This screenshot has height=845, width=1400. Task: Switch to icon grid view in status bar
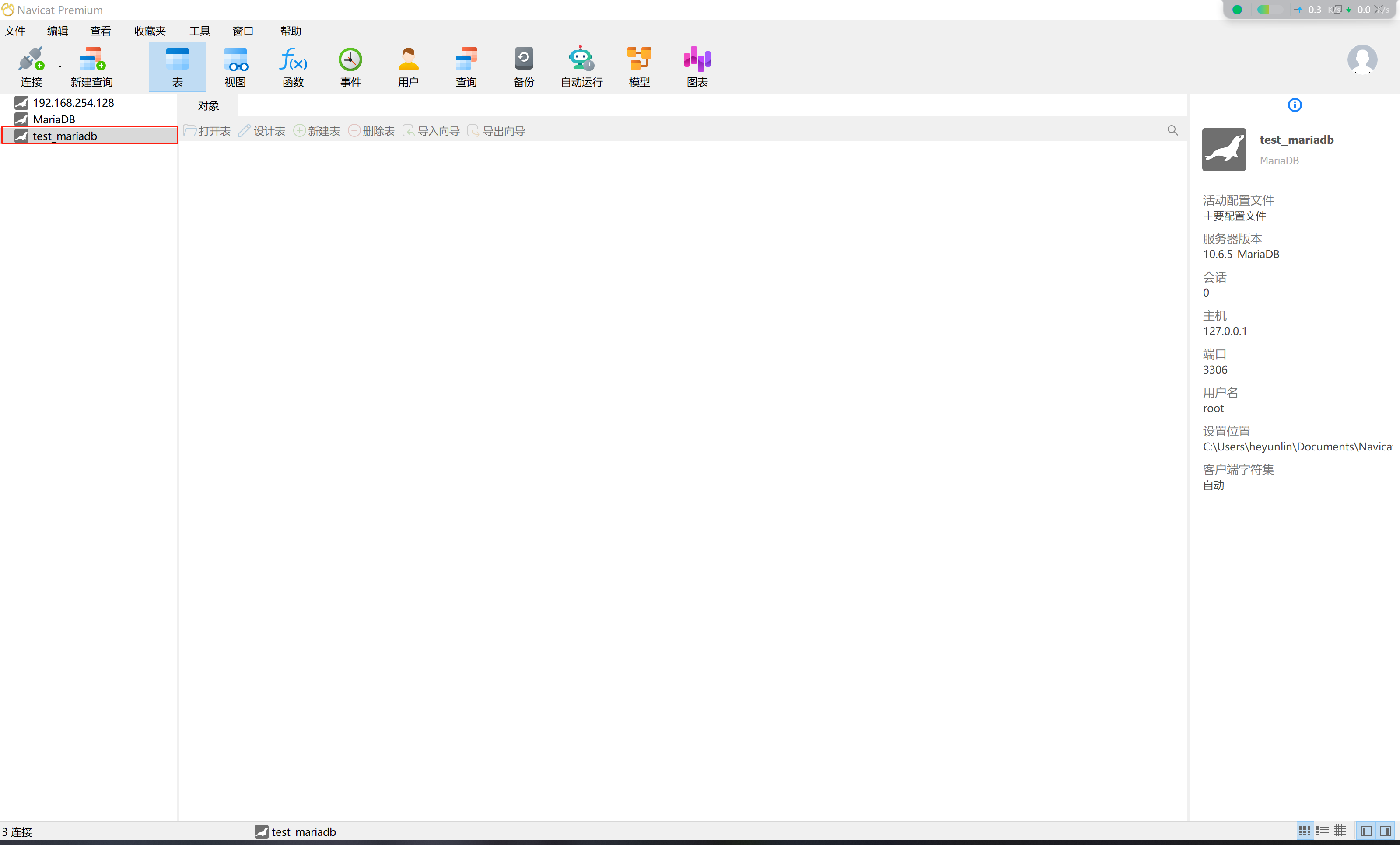point(1304,831)
